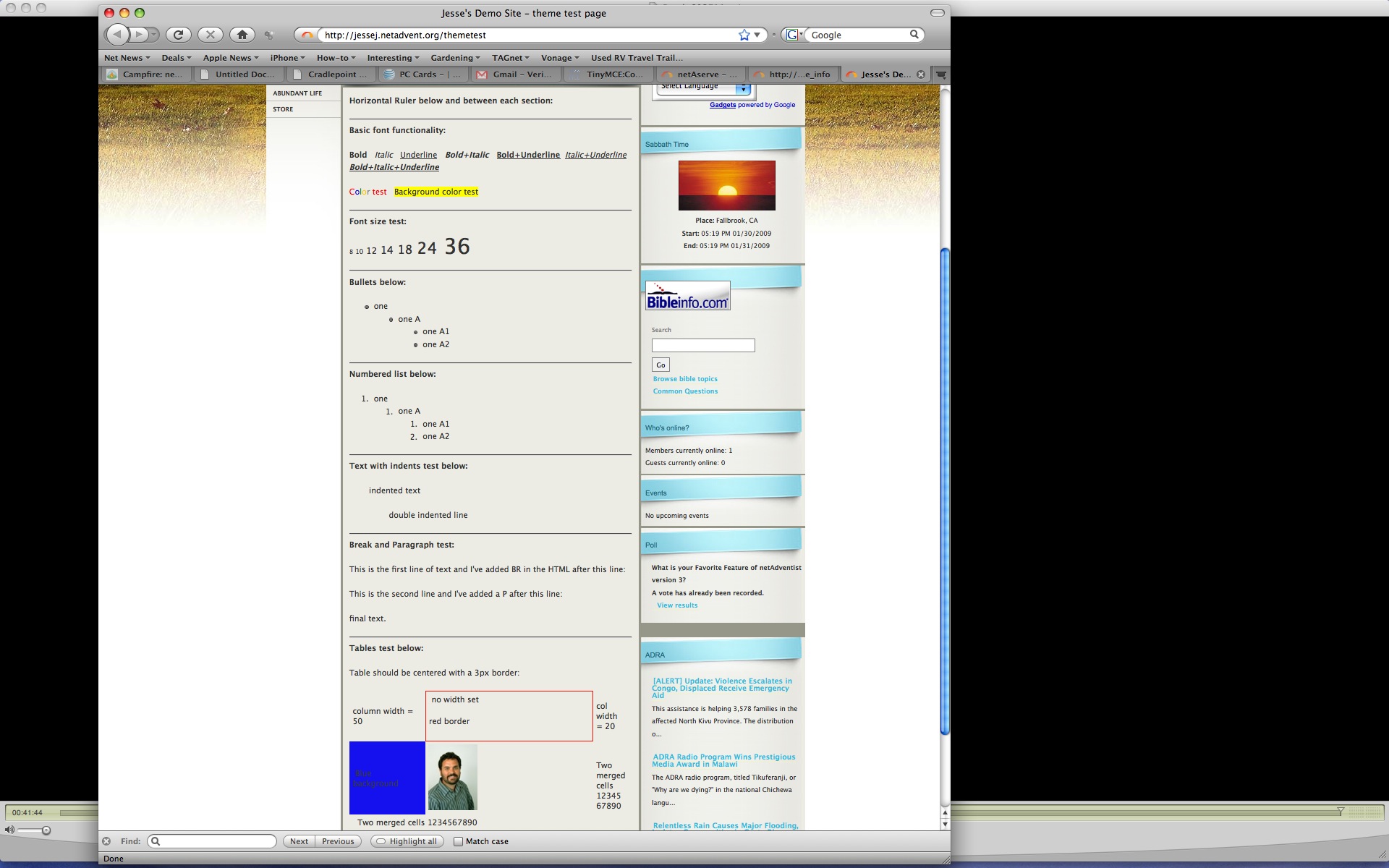This screenshot has width=1389, height=868.
Task: Open the list-all-tabs button at tab bar end
Action: [940, 75]
